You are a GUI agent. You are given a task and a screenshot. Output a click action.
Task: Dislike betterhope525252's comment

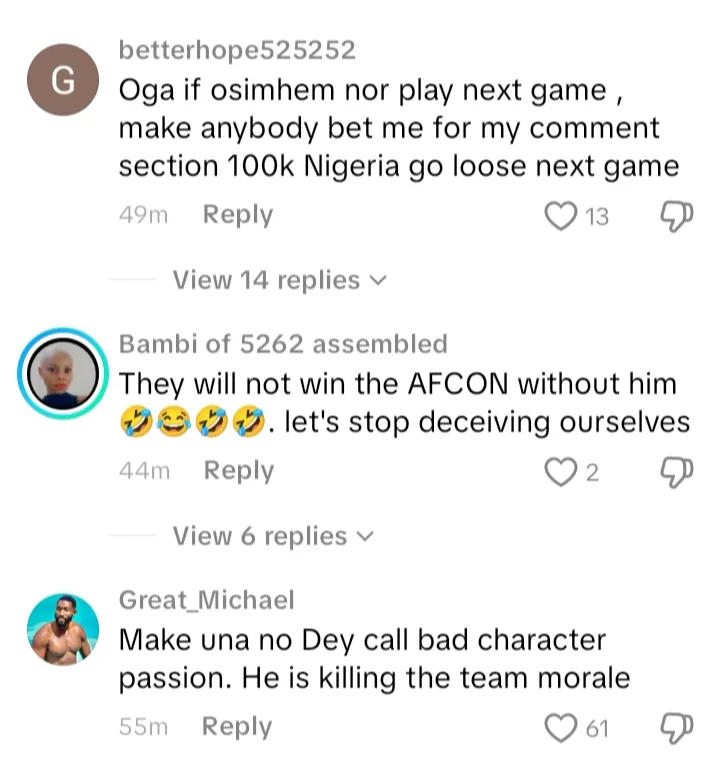(677, 216)
